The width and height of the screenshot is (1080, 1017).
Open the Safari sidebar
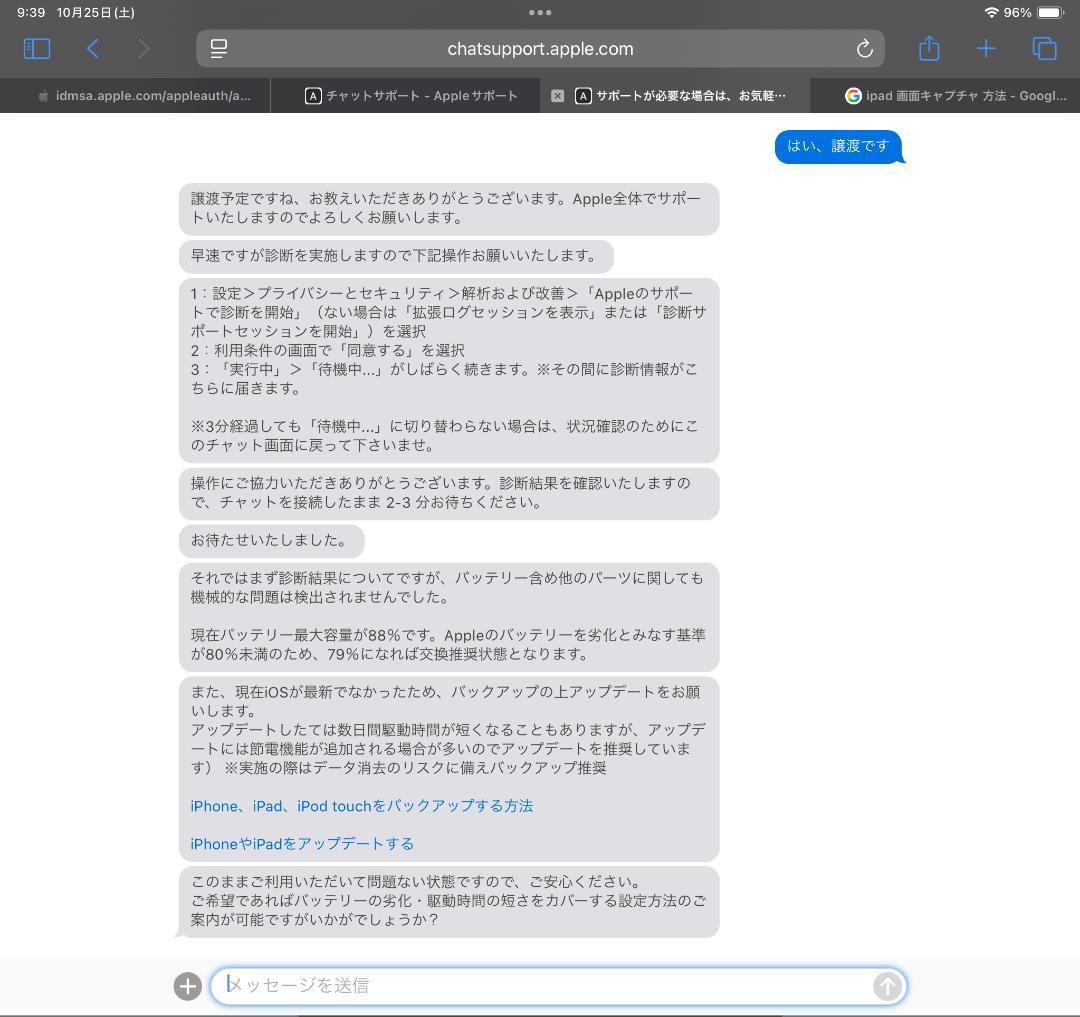point(36,48)
